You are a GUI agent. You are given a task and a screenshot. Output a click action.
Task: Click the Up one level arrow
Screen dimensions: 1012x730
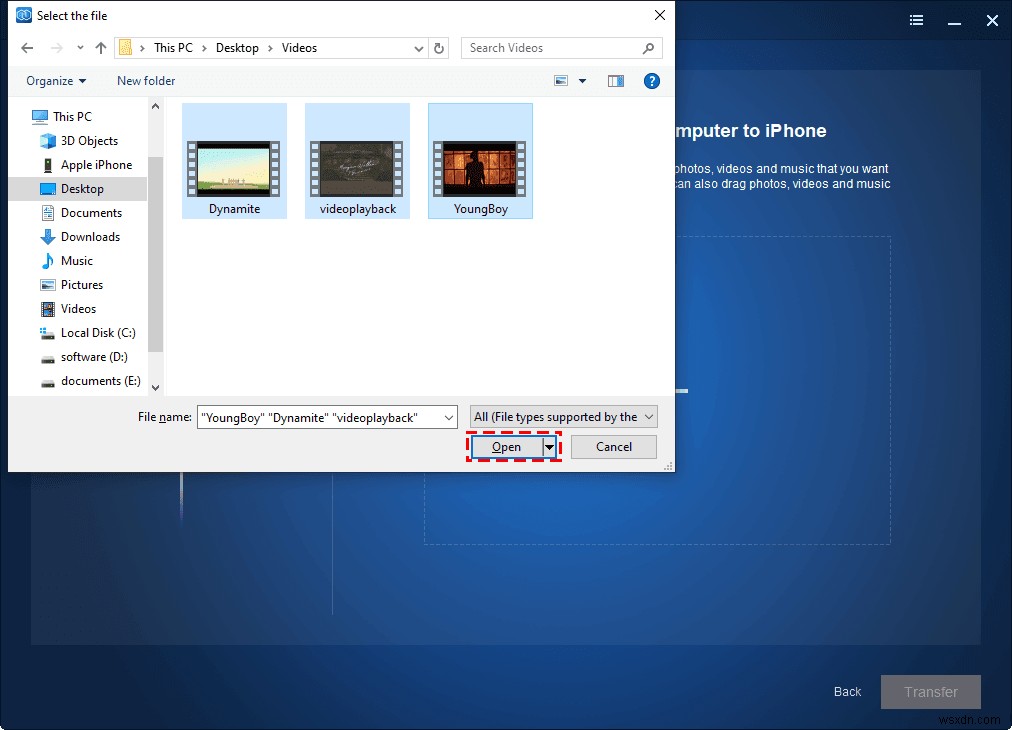coord(101,47)
